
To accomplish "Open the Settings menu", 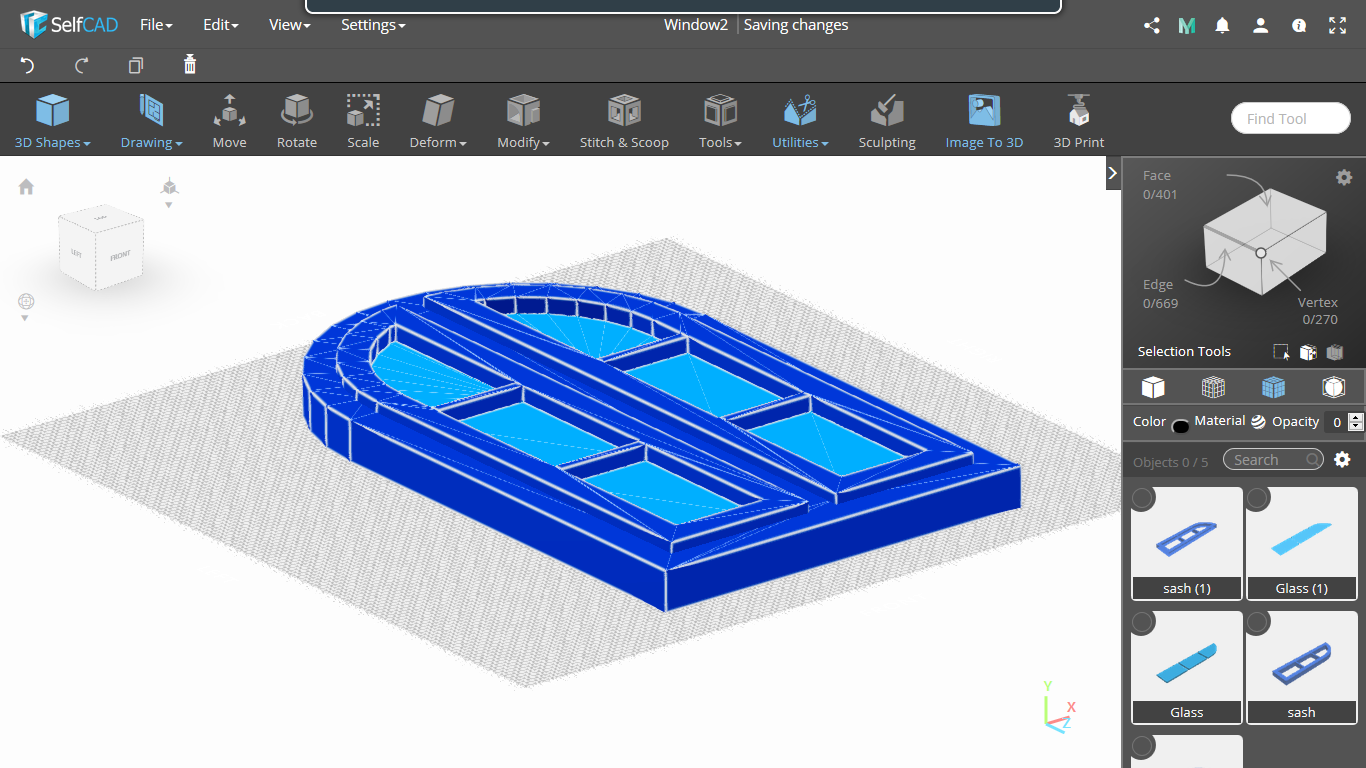I will [x=373, y=25].
